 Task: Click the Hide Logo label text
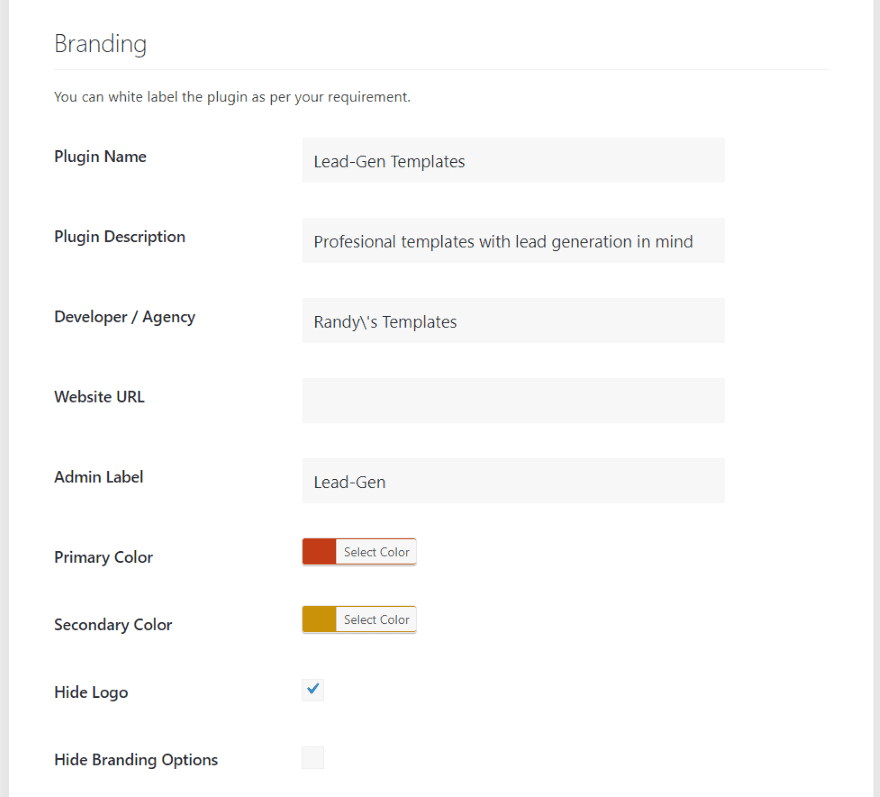tap(91, 693)
